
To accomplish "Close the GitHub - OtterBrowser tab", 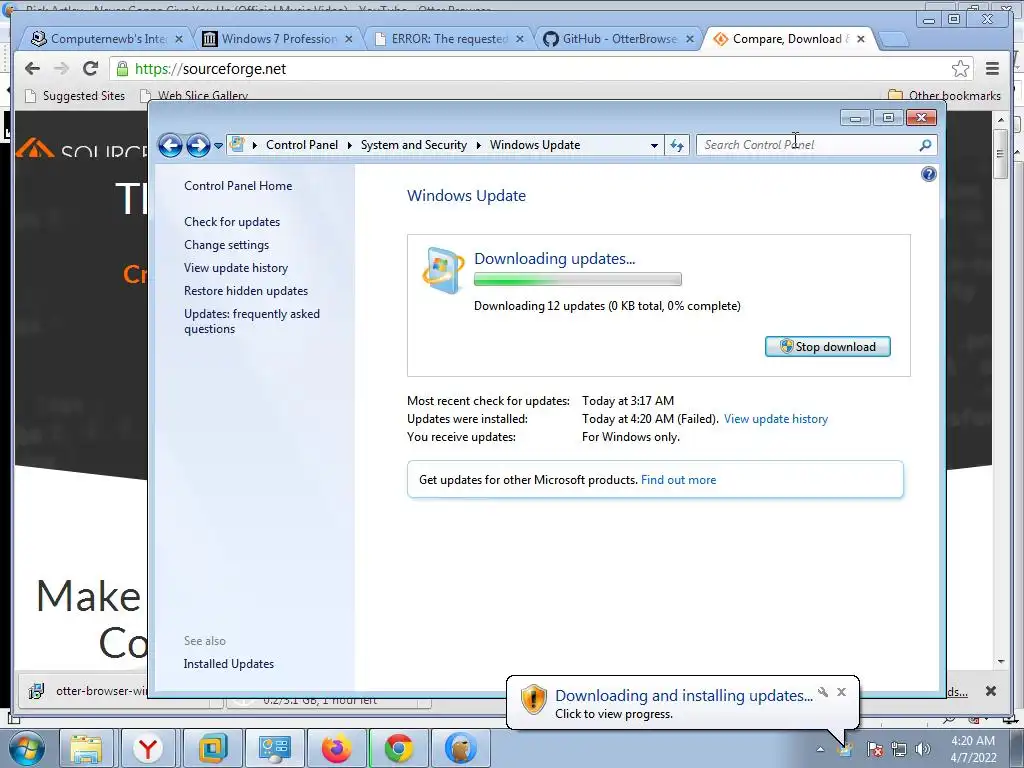I will pos(690,39).
